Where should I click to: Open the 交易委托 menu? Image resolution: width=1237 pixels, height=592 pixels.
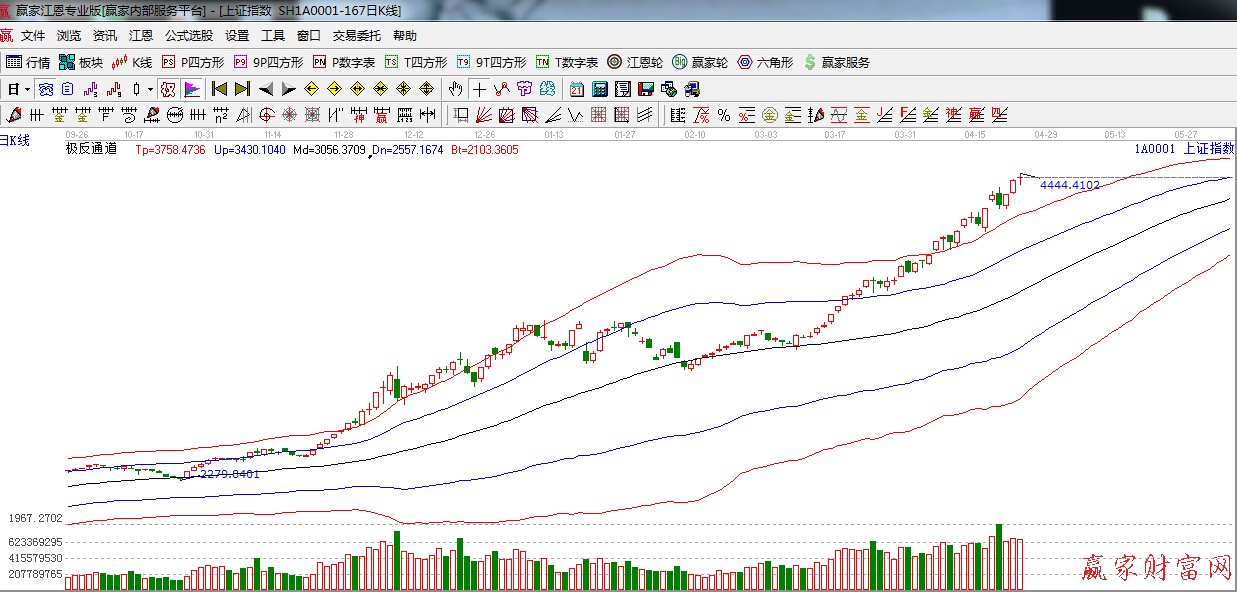[x=357, y=36]
